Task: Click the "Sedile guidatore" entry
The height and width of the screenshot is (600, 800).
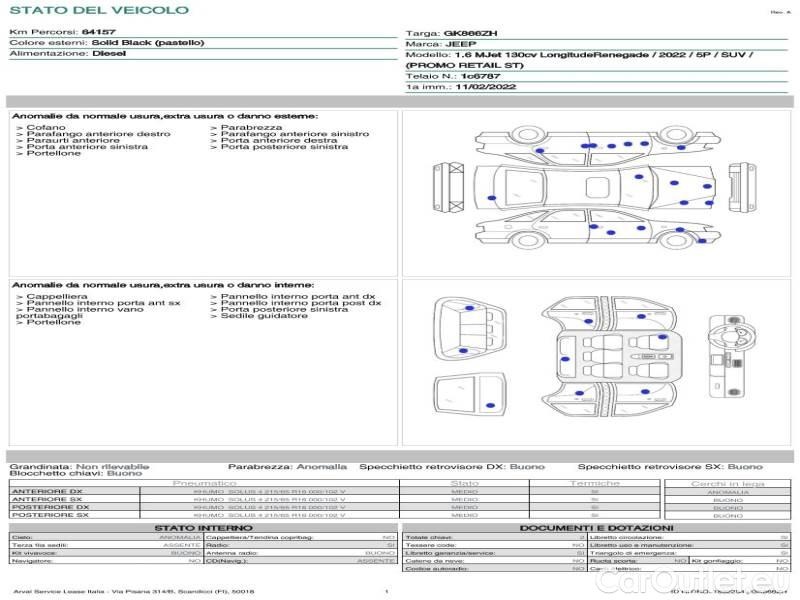Action: tap(259, 316)
